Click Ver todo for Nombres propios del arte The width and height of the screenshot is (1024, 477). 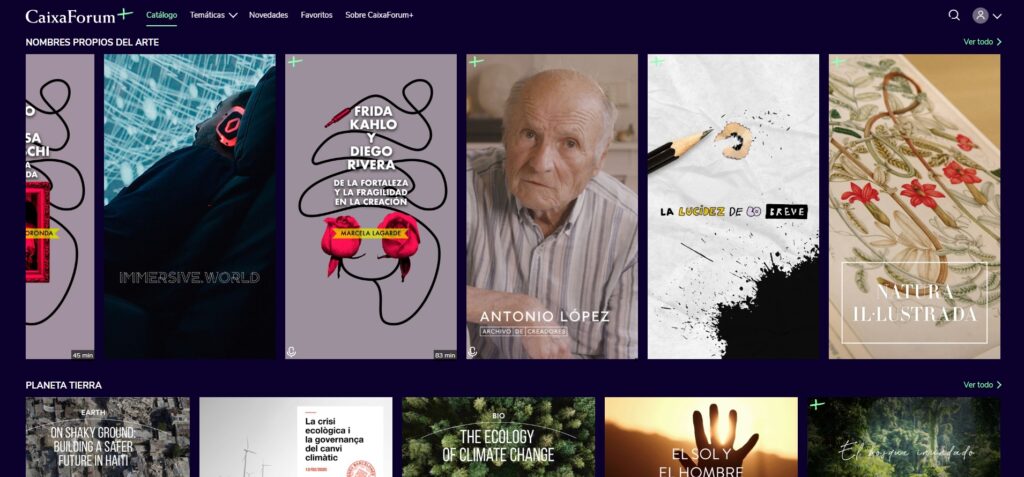click(x=982, y=42)
